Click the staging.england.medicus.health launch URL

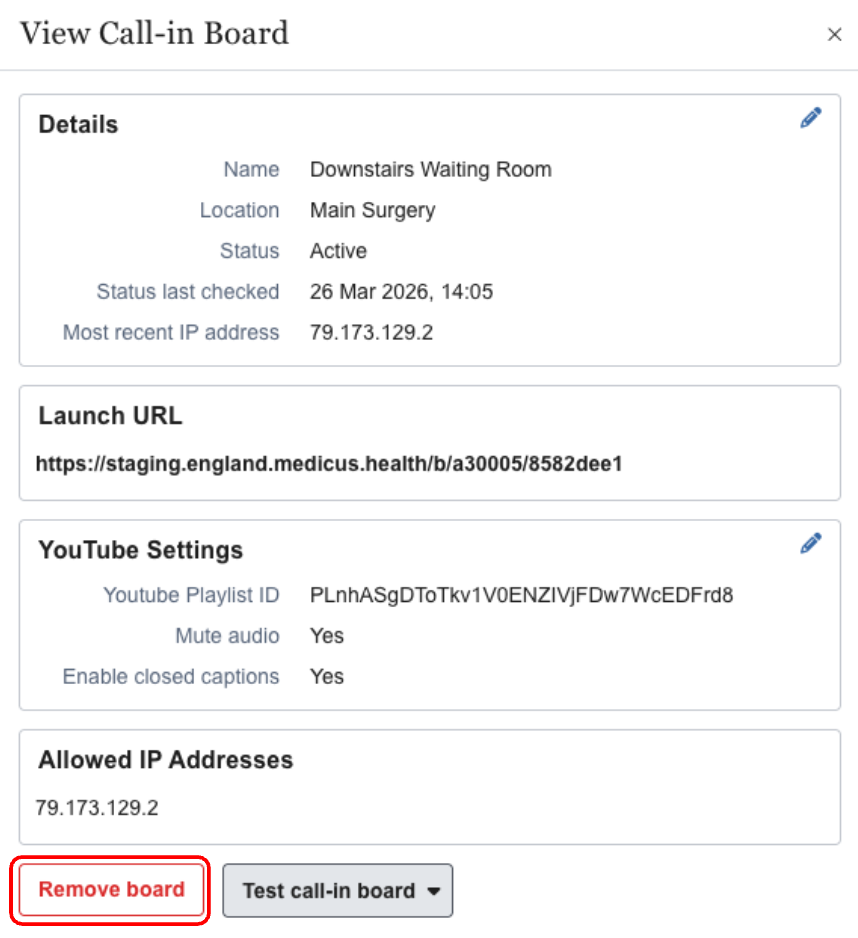tap(329, 464)
